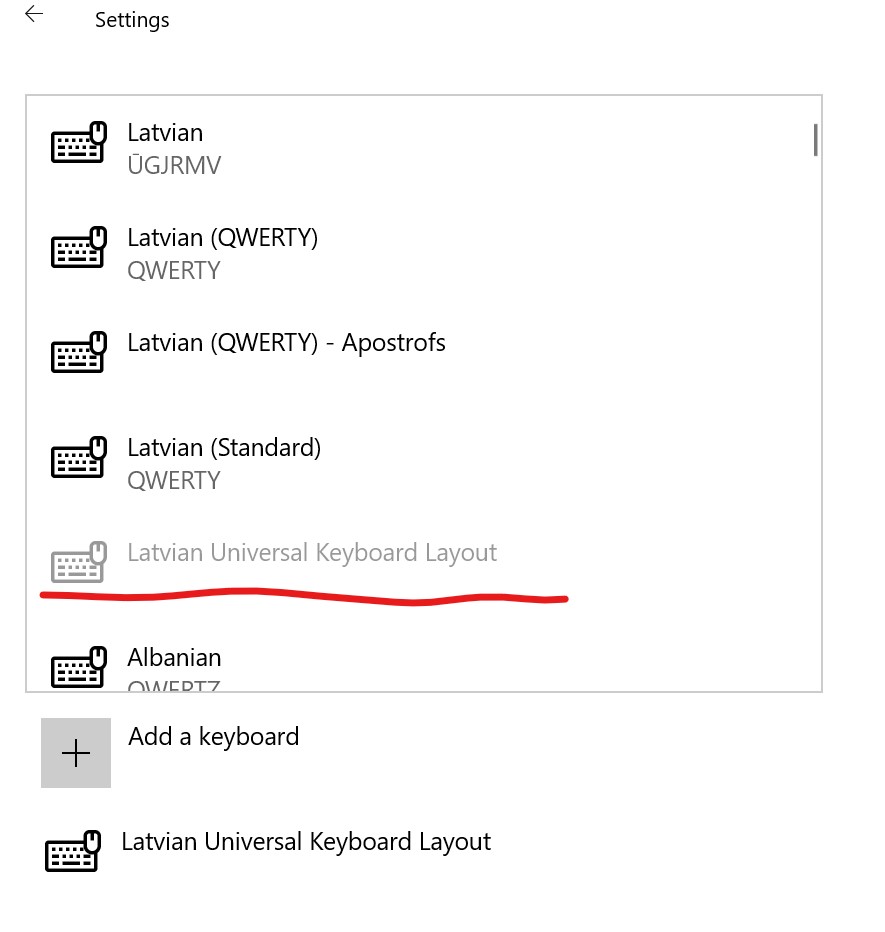Viewport: 885px width, 932px height.
Task: Click keyboard icon of installed Latvian Universal layout
Action: (73, 851)
